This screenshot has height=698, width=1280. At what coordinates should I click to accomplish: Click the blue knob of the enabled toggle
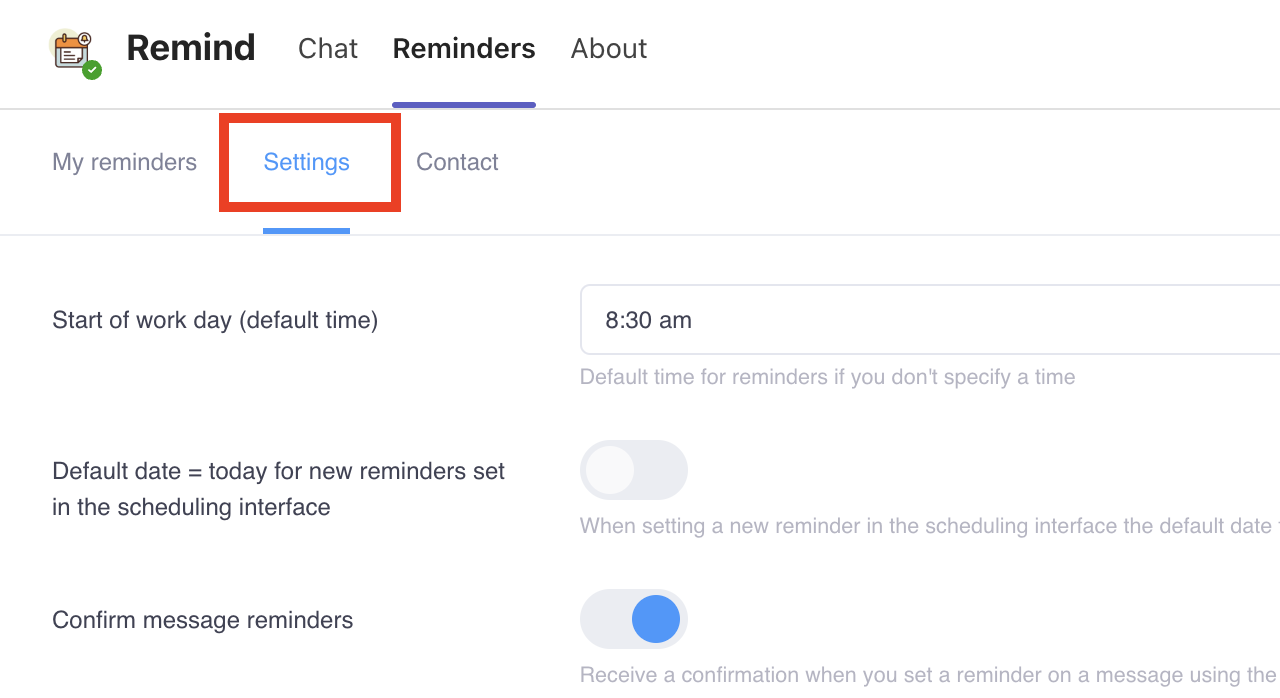click(x=655, y=619)
